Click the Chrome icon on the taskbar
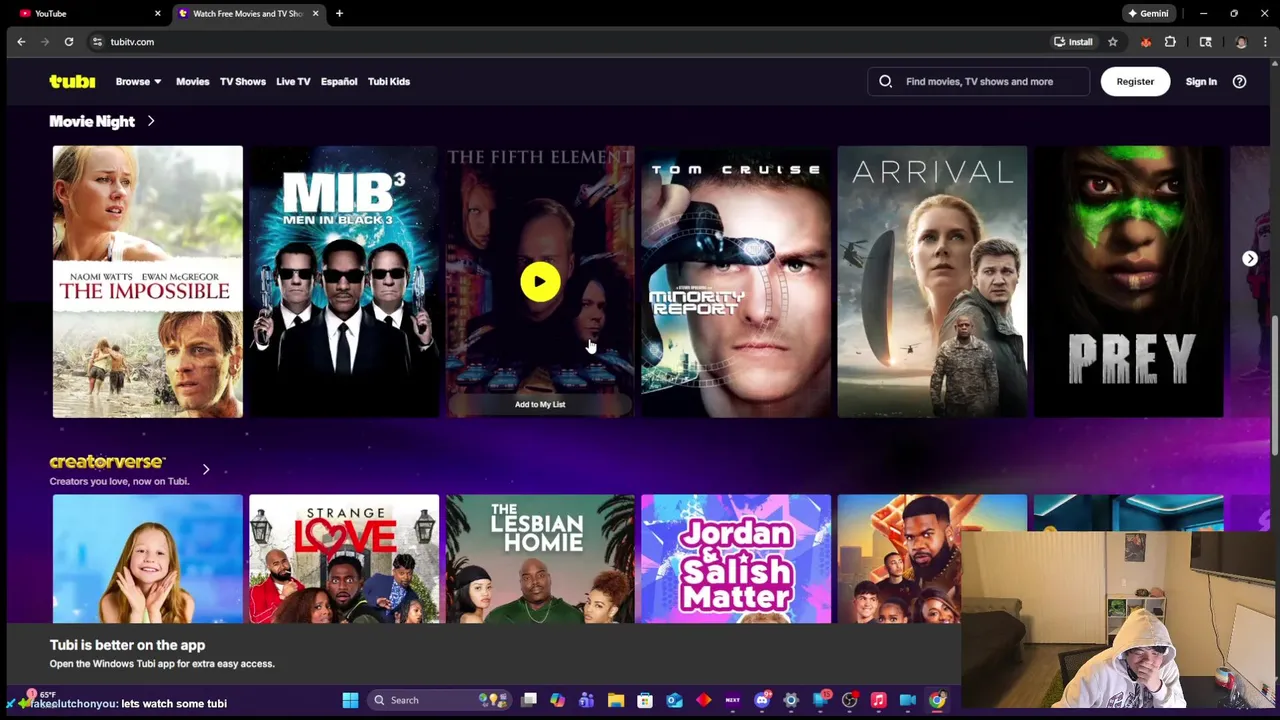This screenshot has width=1280, height=720. point(937,700)
